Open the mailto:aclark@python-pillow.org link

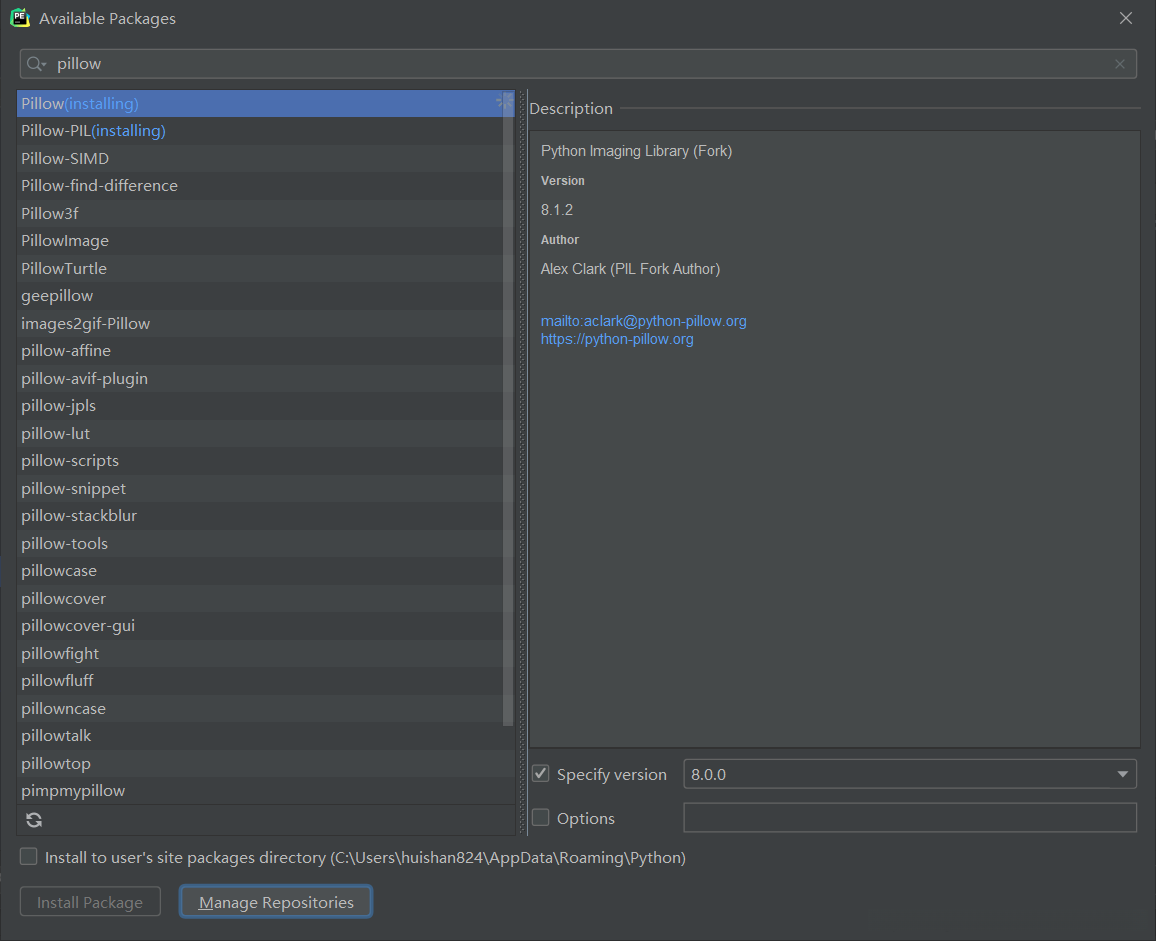pyautogui.click(x=643, y=321)
